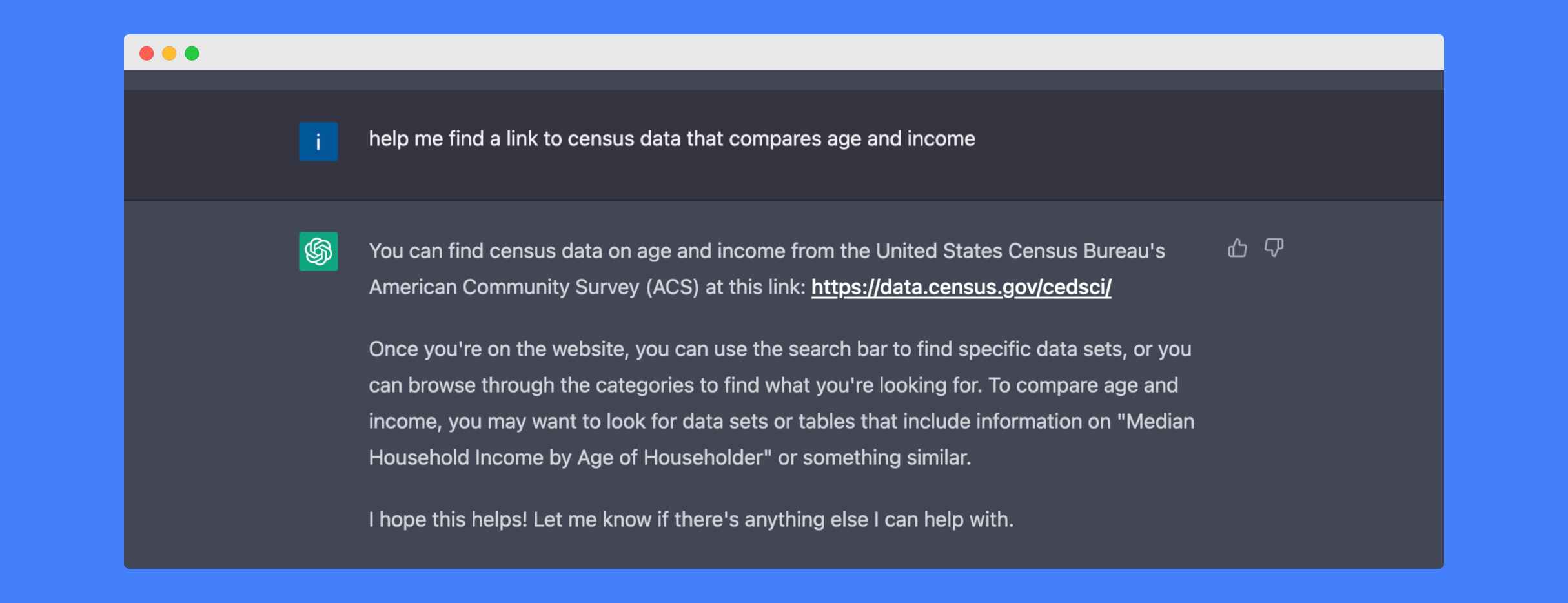Click the "American Community Survey (ACS)" text
Screen dimensions: 1568x603
533,287
